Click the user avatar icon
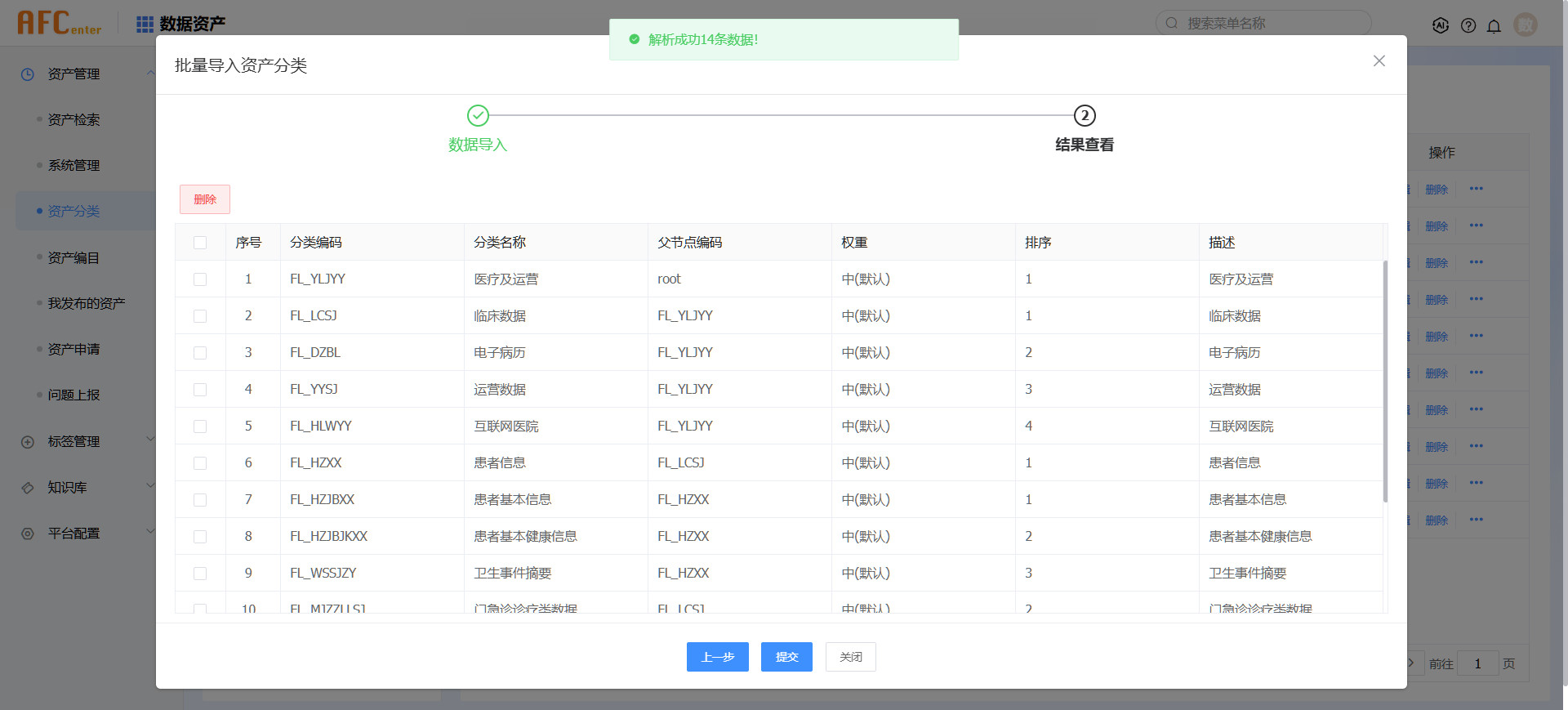Screen dimensions: 1568x710 coord(1525,25)
